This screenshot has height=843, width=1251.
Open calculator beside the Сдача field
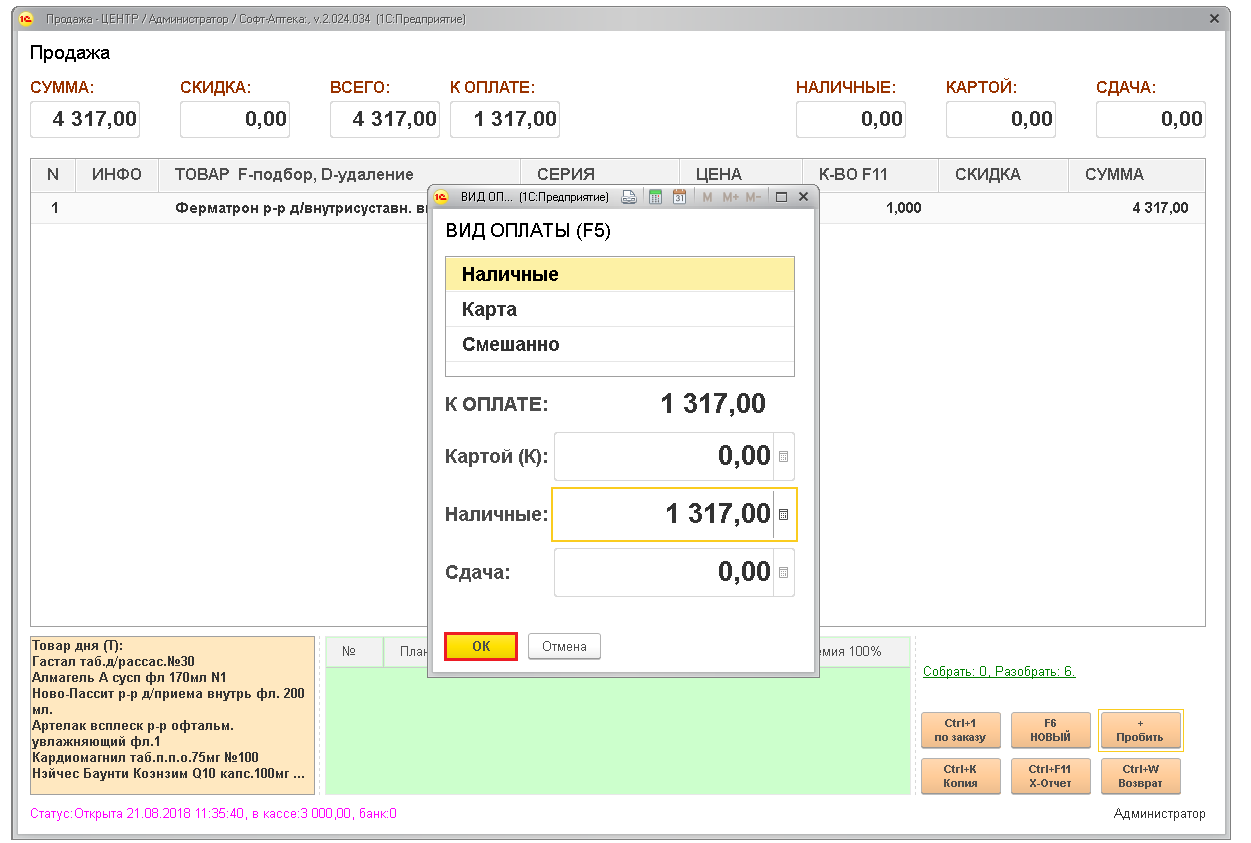(783, 573)
